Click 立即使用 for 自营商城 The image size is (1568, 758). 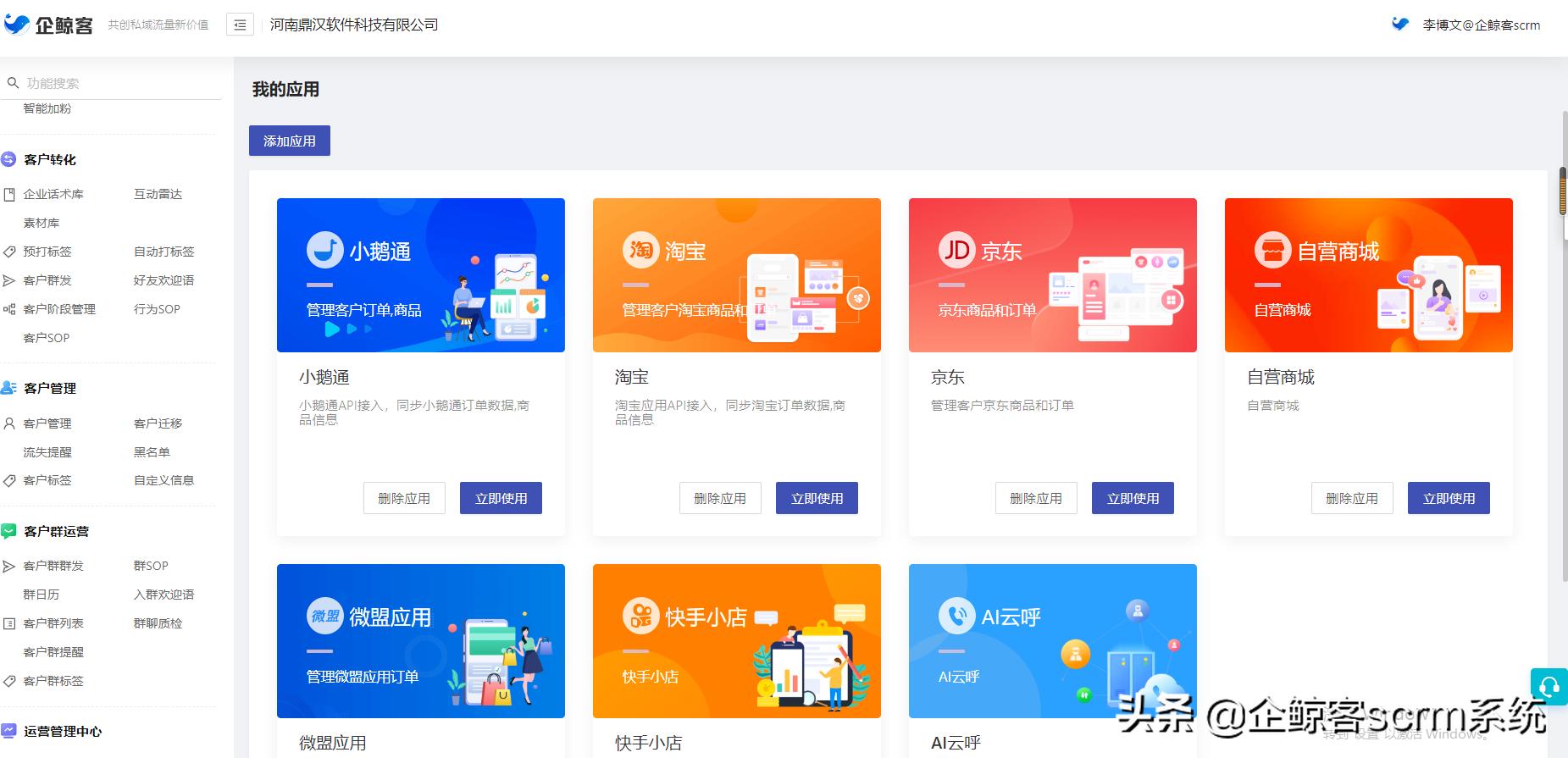point(1449,498)
